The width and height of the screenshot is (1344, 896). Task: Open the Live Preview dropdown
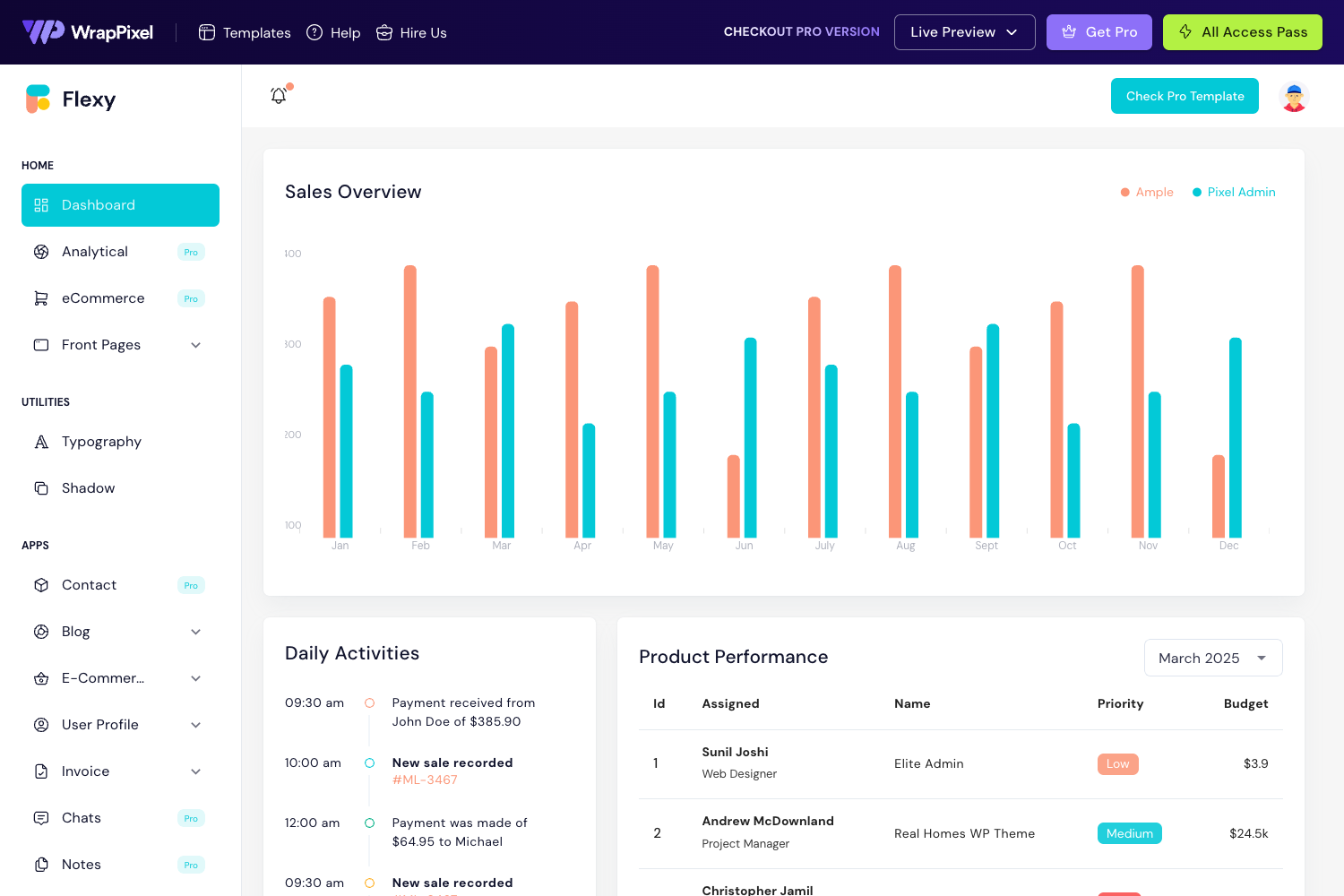tap(964, 31)
